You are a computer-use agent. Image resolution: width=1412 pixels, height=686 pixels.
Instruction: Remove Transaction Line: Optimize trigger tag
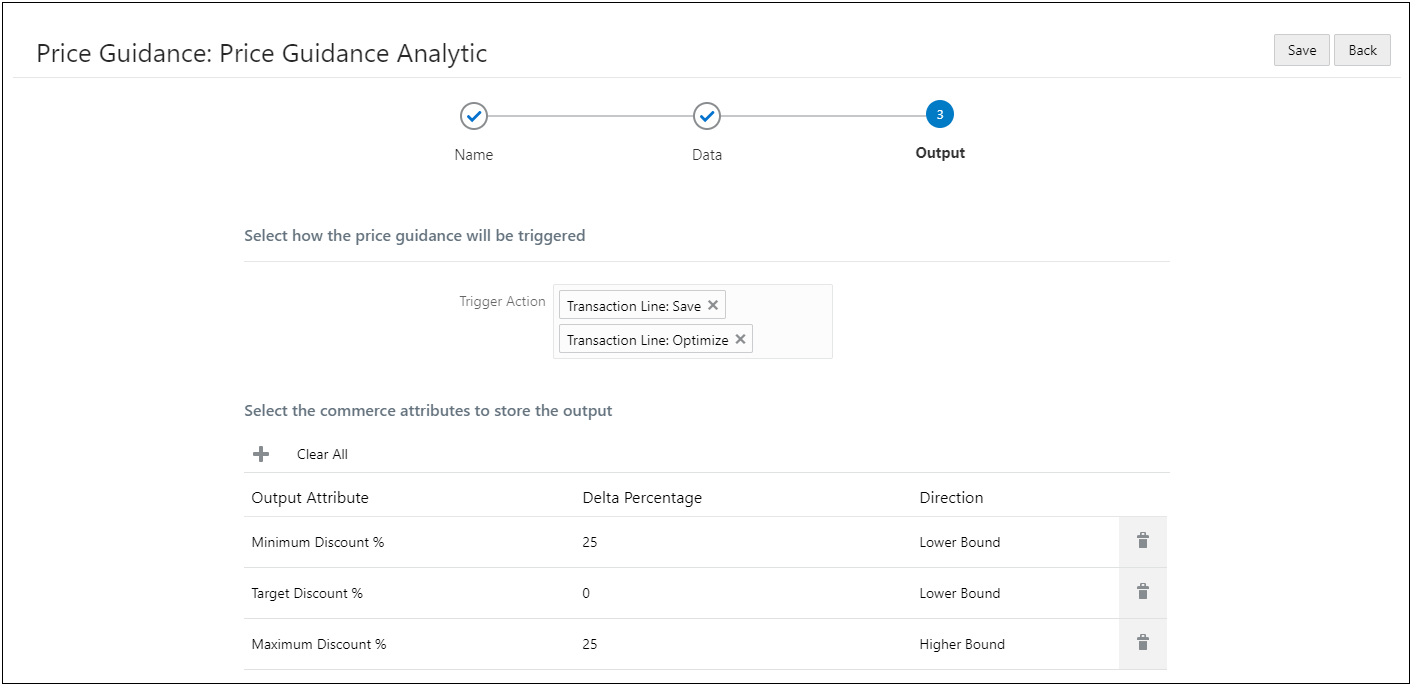coord(740,339)
